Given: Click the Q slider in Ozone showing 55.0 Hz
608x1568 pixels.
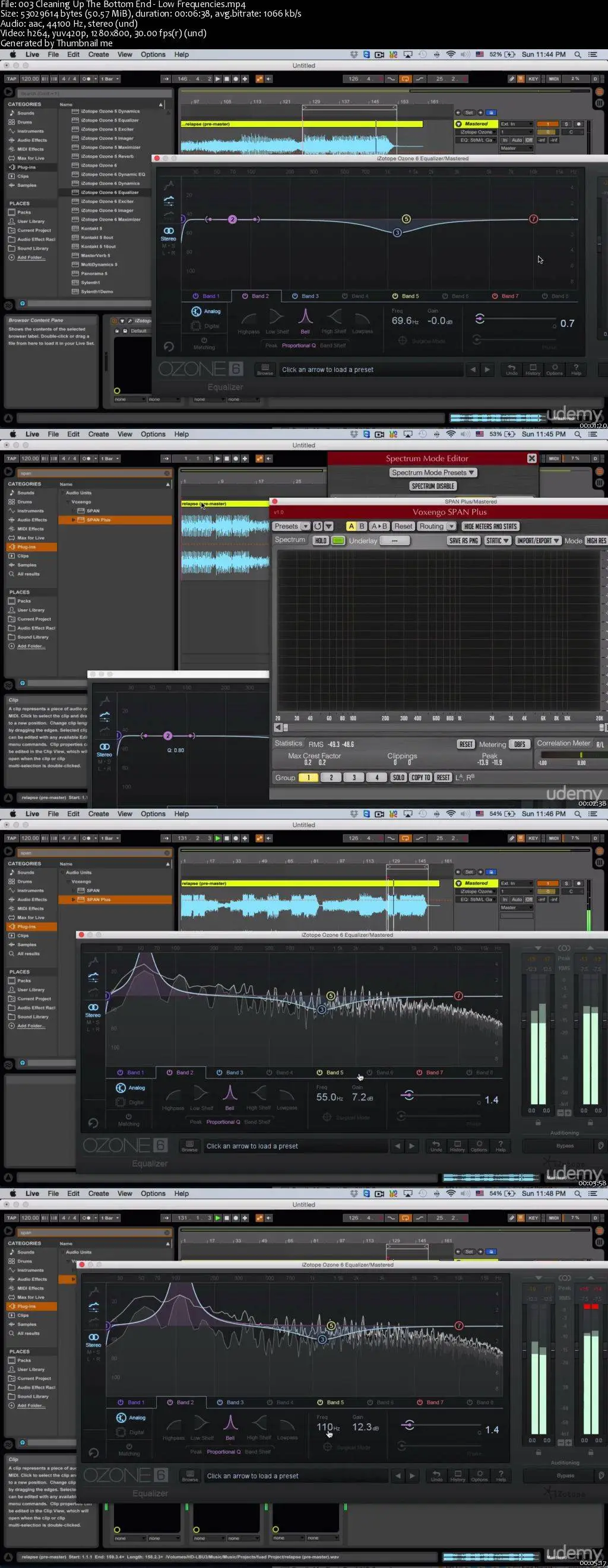Looking at the screenshot, I should click(x=441, y=1095).
